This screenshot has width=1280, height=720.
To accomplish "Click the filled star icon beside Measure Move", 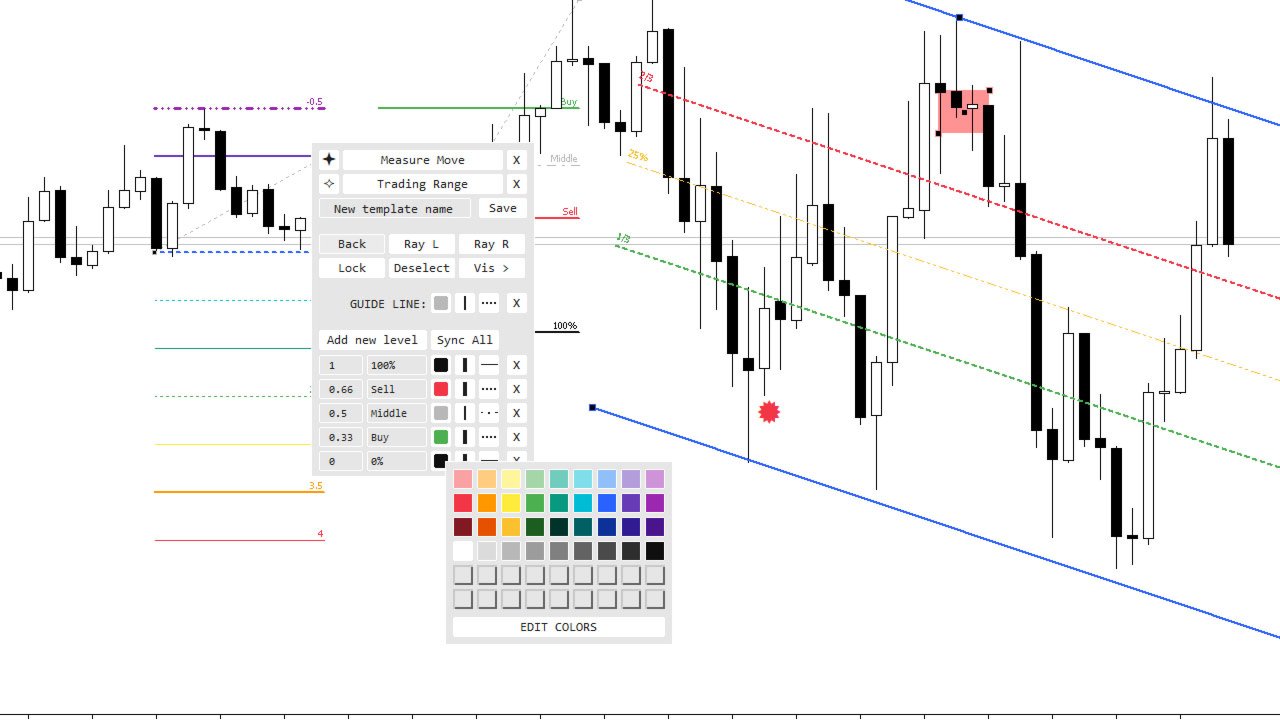I will 329,160.
